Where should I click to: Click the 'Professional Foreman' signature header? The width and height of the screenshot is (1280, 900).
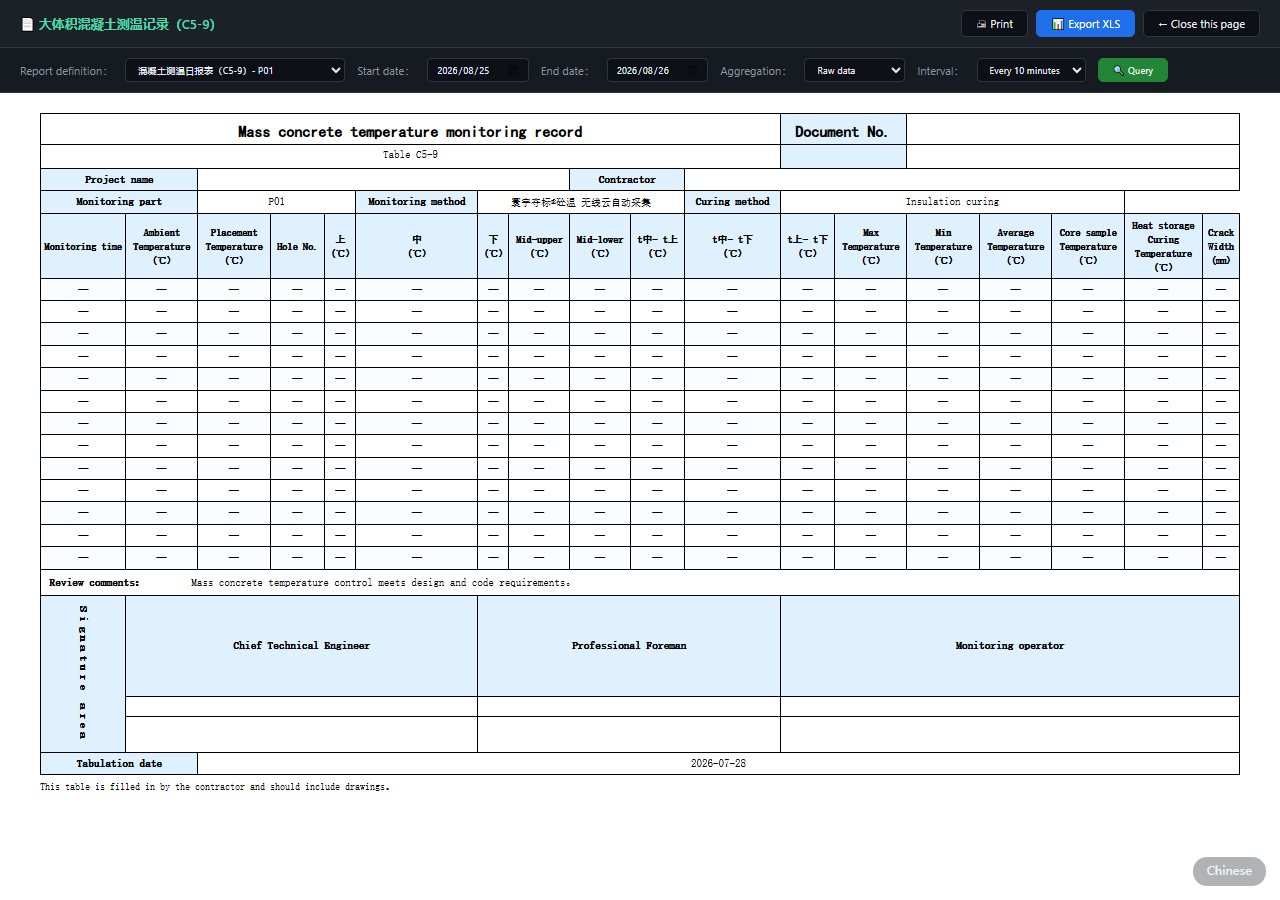629,646
